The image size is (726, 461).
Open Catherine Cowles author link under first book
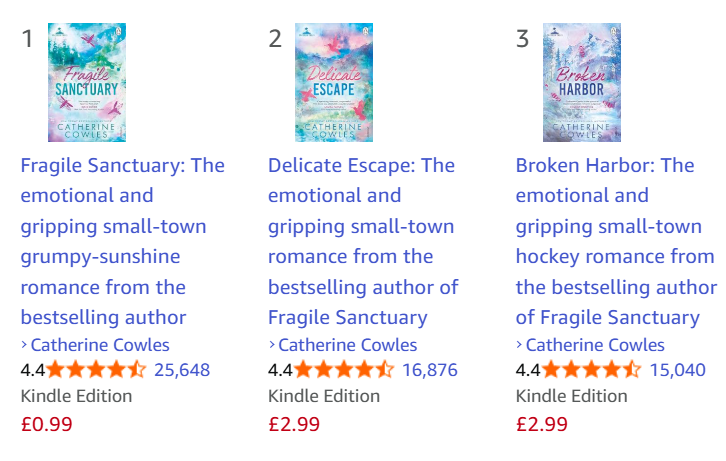pos(100,345)
